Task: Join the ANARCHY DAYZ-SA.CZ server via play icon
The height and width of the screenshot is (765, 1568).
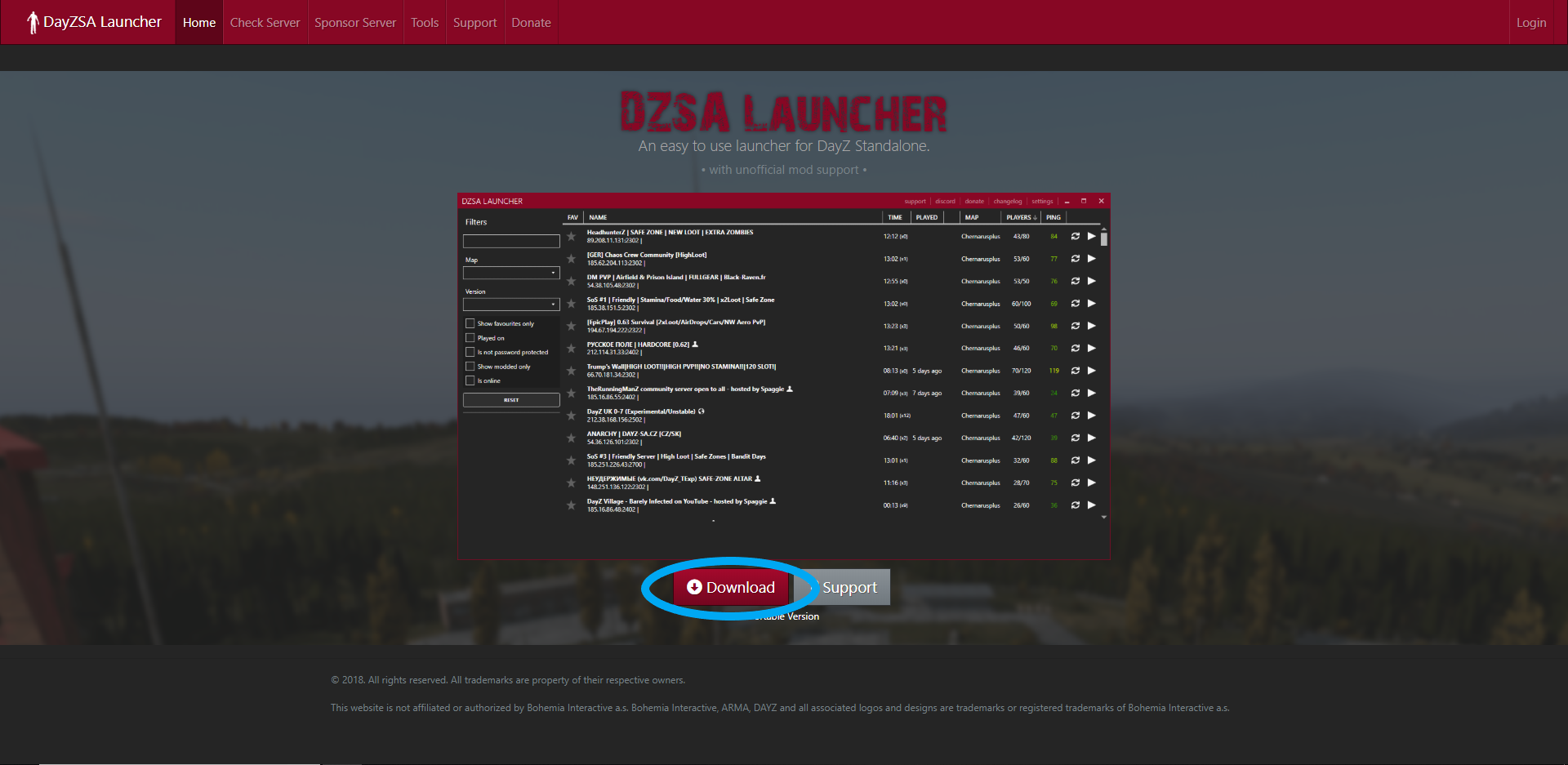Action: (x=1091, y=438)
